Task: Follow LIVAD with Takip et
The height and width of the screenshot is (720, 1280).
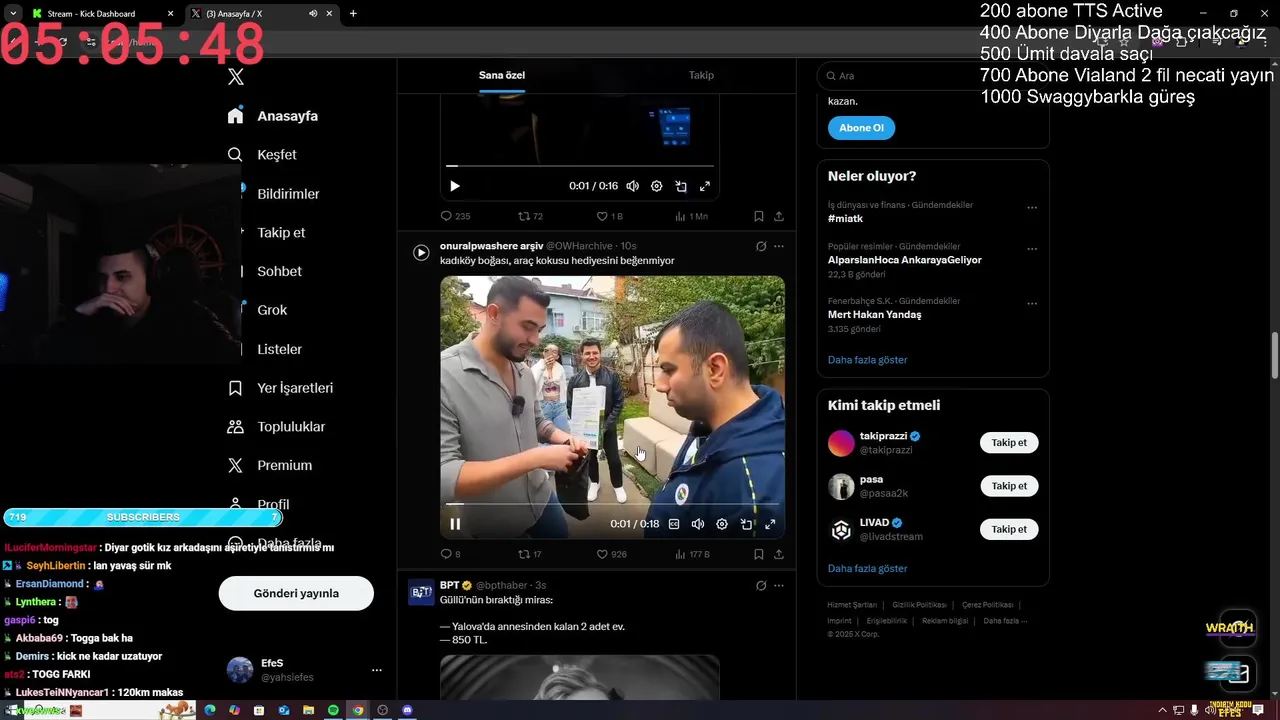Action: coord(1009,529)
